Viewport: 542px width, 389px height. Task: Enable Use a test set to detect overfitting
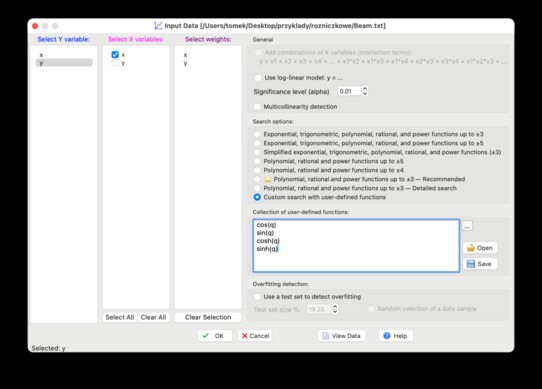pos(257,297)
